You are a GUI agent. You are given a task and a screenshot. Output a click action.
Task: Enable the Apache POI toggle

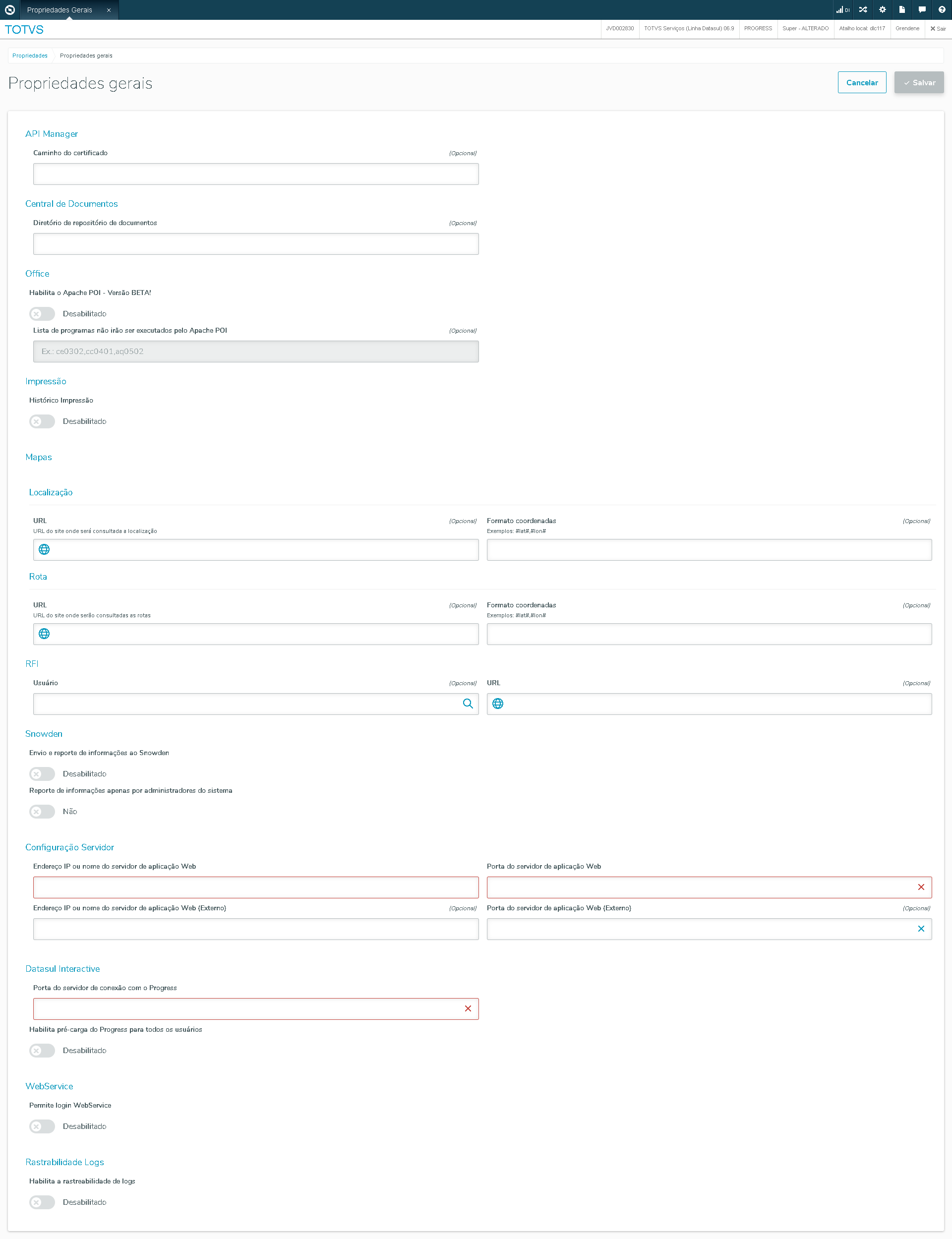(x=42, y=314)
